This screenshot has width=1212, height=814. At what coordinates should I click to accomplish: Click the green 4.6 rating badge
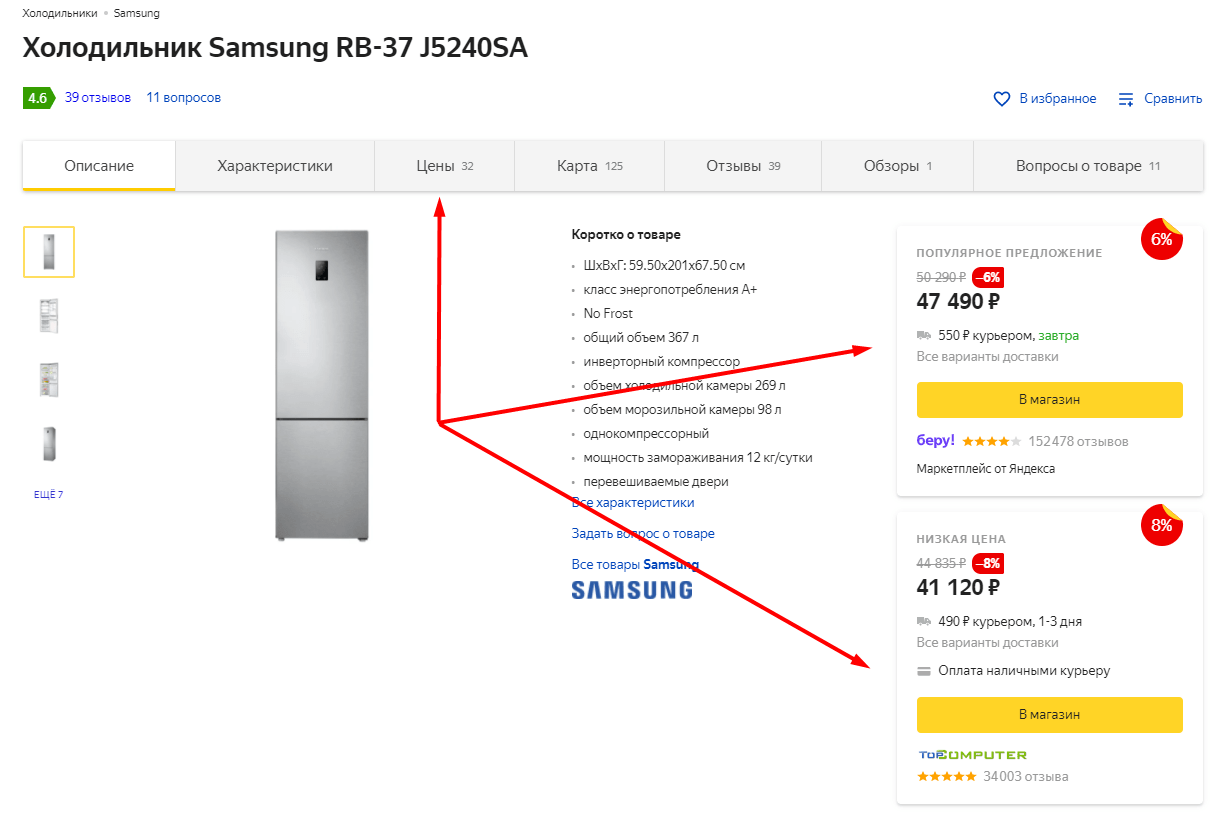38,98
